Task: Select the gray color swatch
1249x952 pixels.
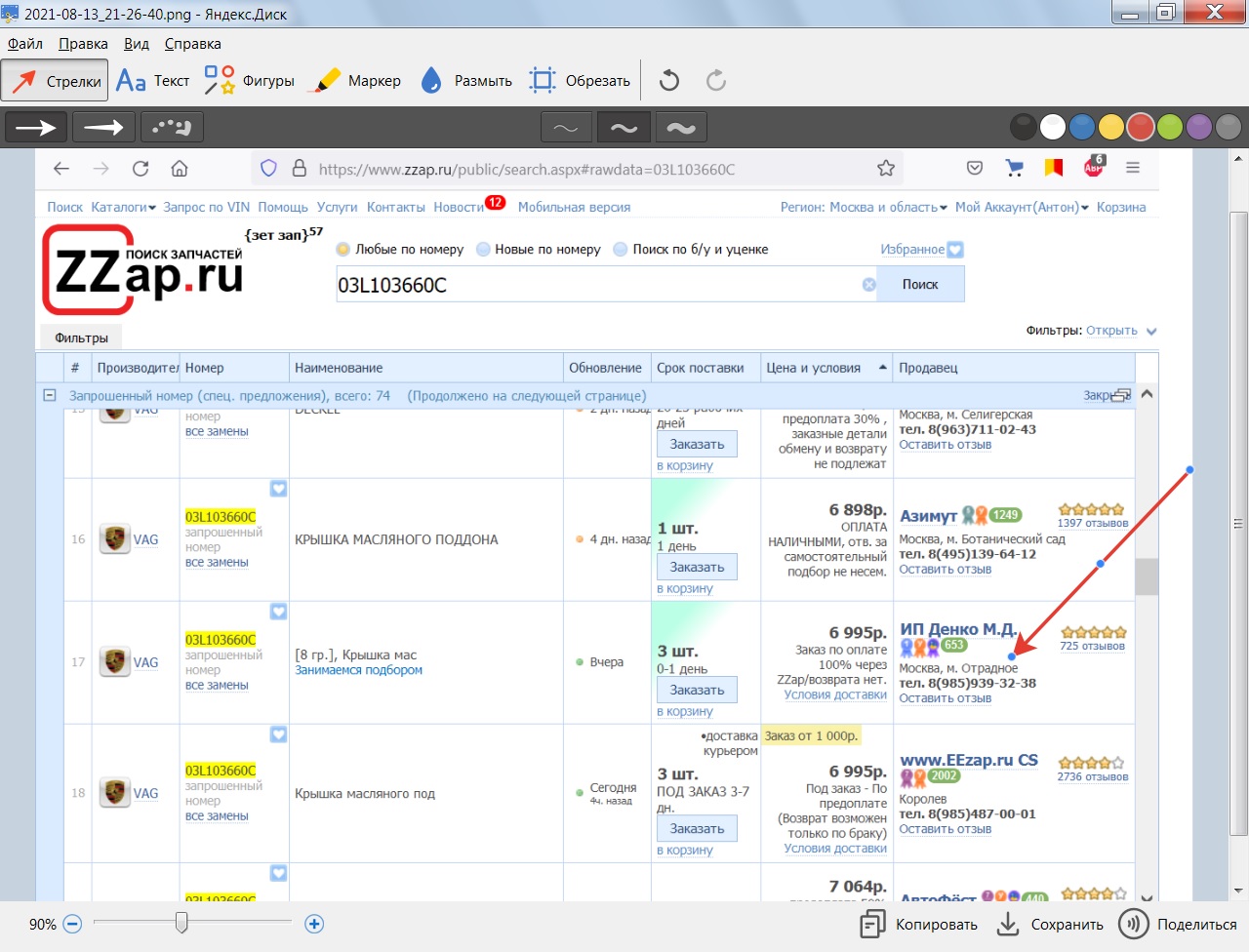Action: click(x=1229, y=127)
